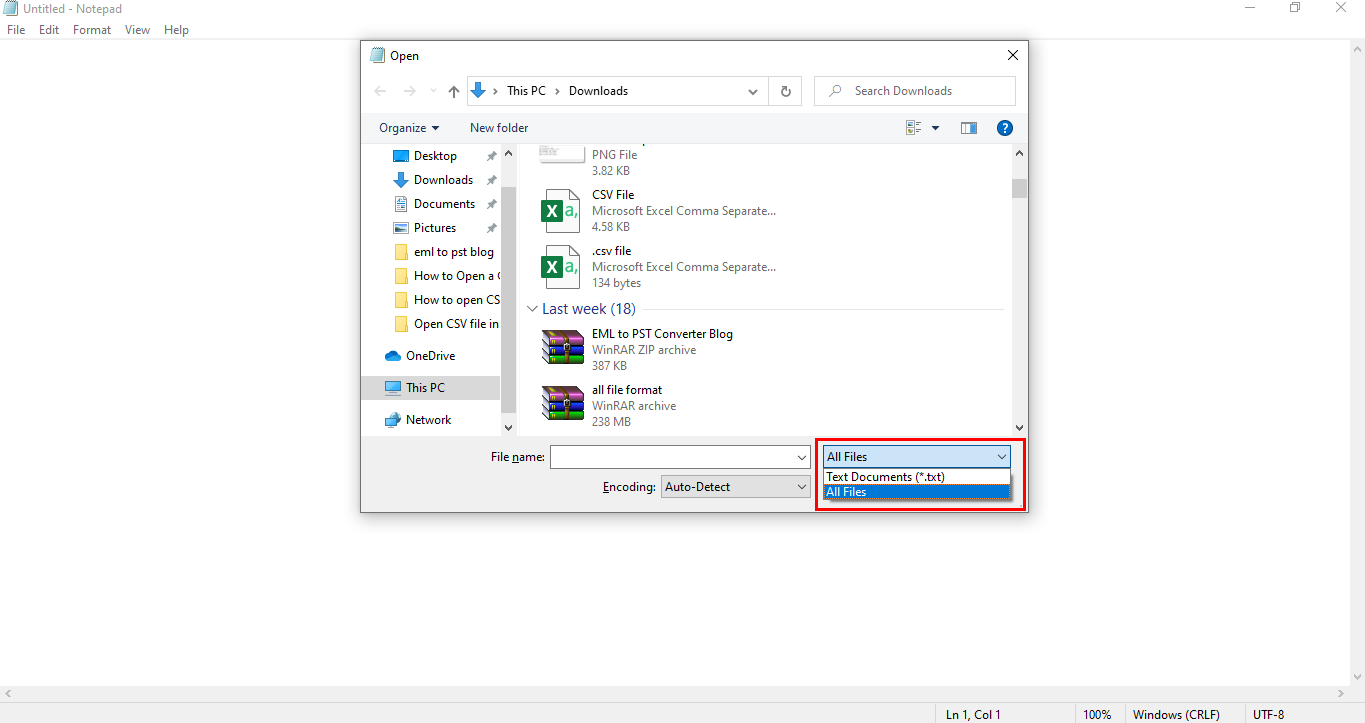
Task: Click the breadcrumb chevron between This PC and Downloads
Action: (557, 91)
